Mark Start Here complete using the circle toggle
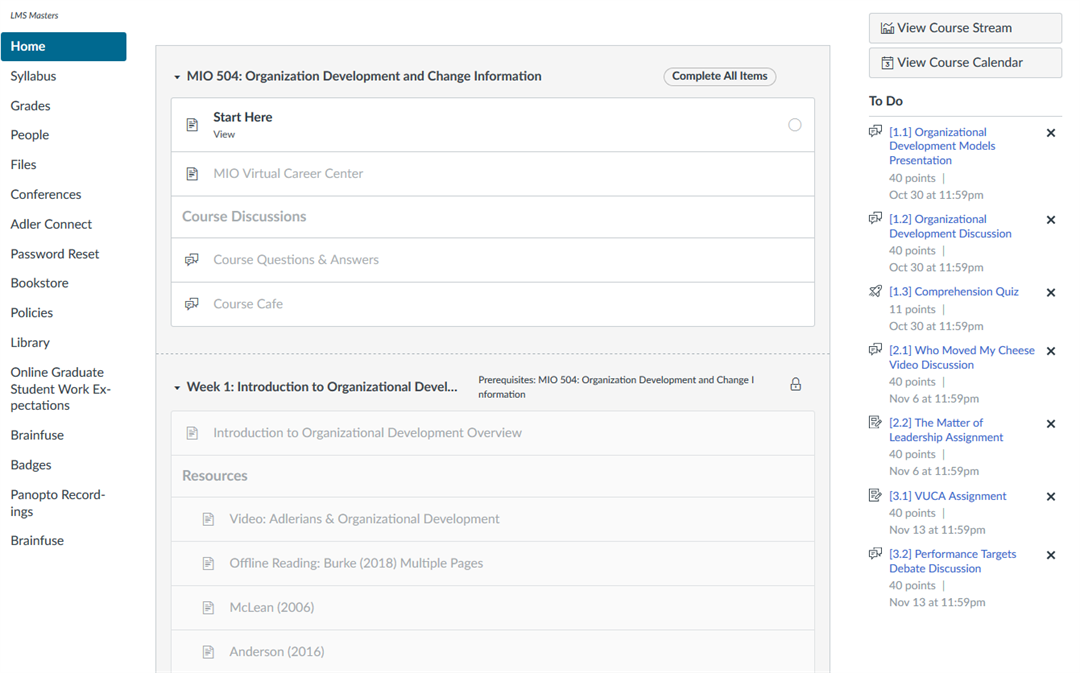 pyautogui.click(x=795, y=124)
